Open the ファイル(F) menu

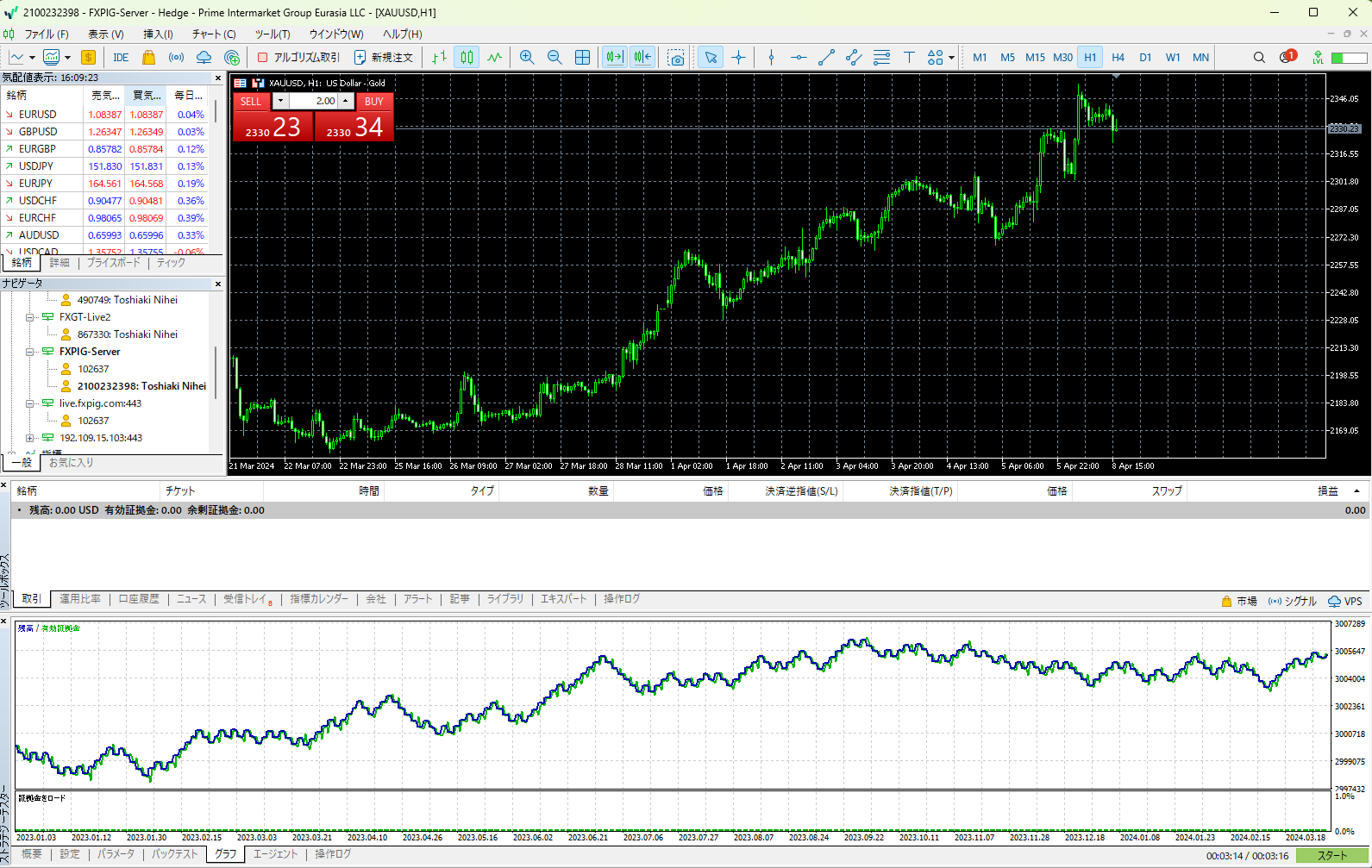pos(46,34)
